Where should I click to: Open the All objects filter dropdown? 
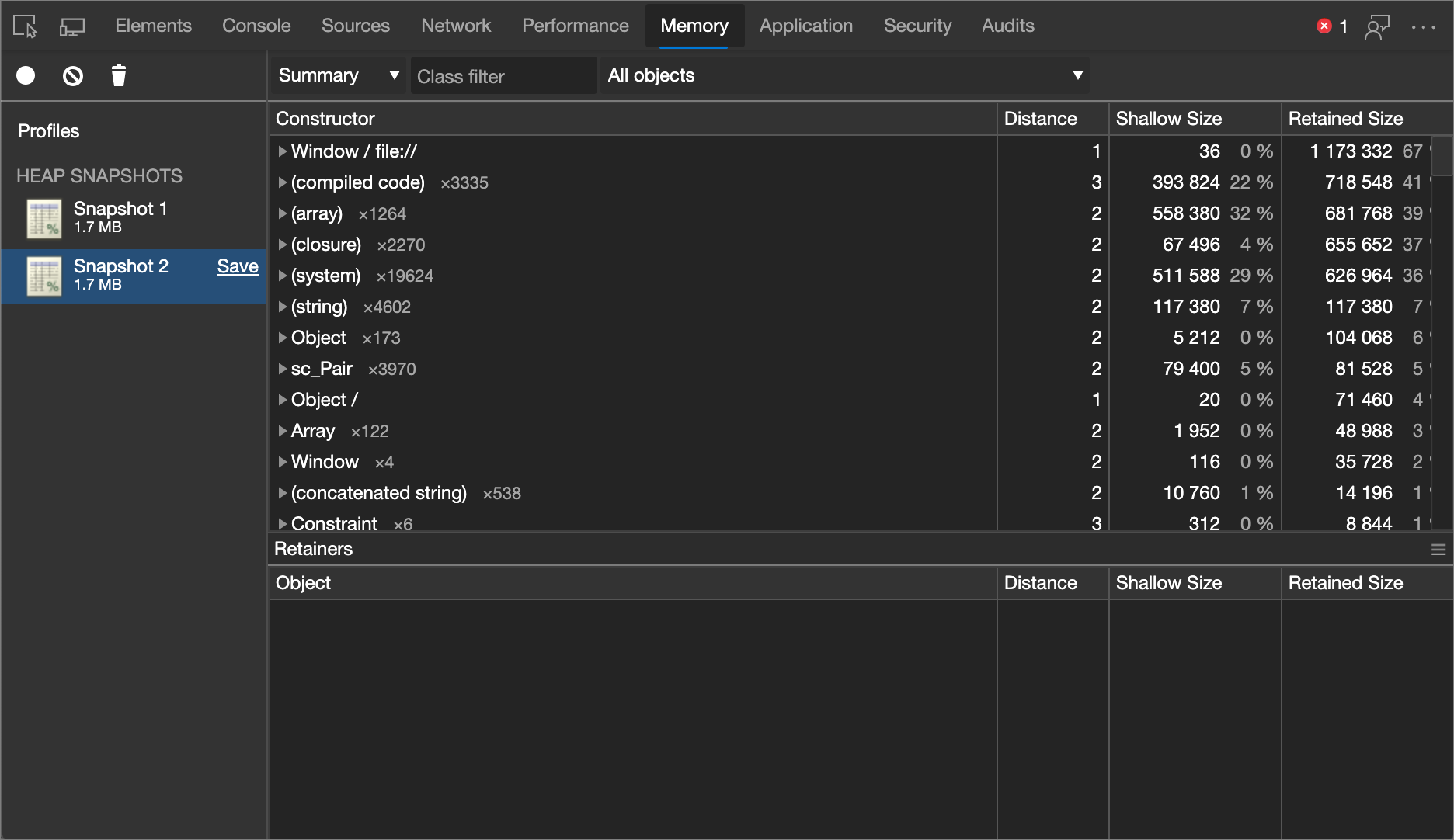(844, 75)
